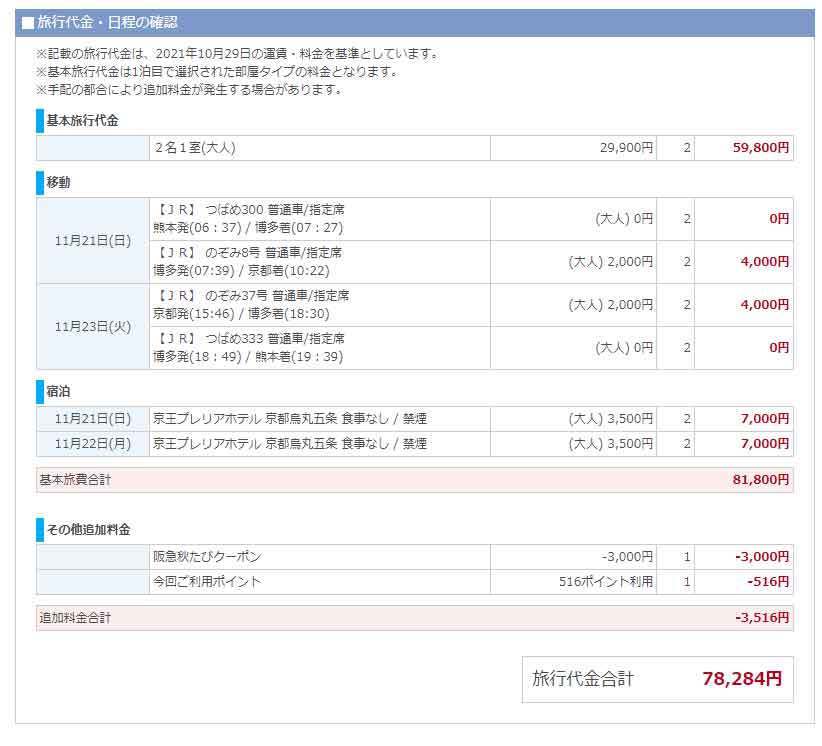Screen dimensions: 822x746
Task: Click the その他追加料金 section heading
Action: pos(88,530)
